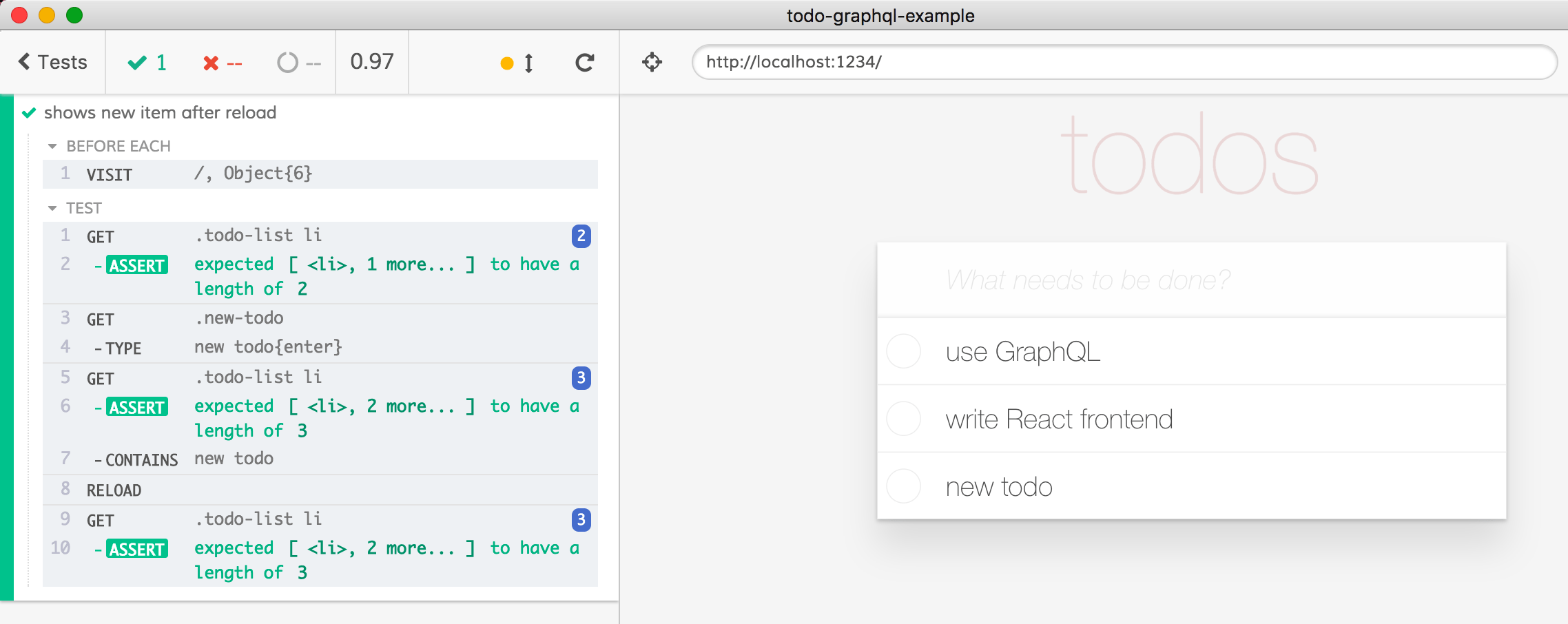The width and height of the screenshot is (1568, 624).
Task: Mark 'use GraphQL' todo as complete
Action: [904, 351]
